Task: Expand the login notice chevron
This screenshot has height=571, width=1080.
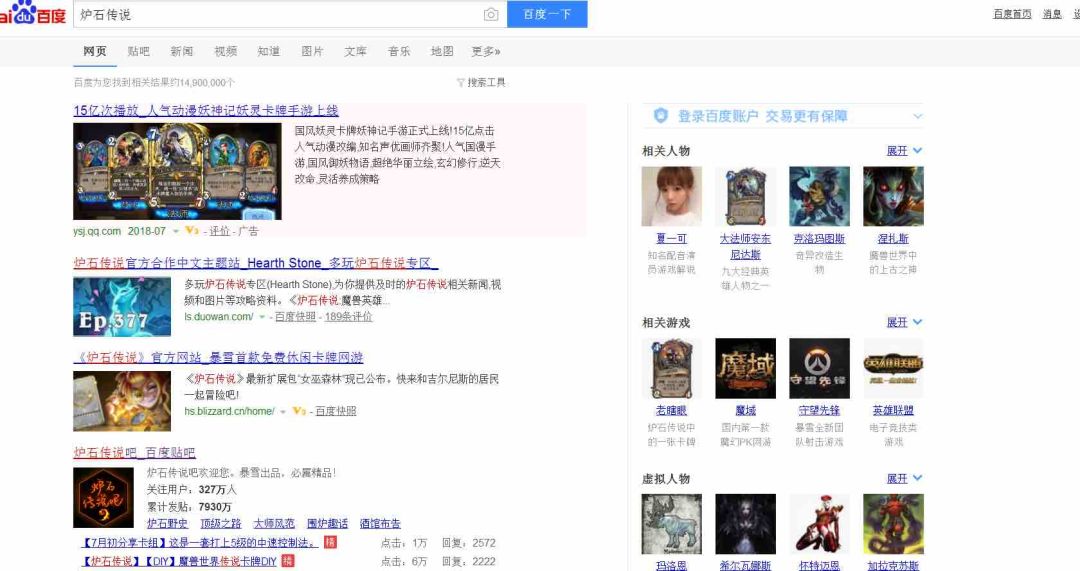Action: point(917,116)
